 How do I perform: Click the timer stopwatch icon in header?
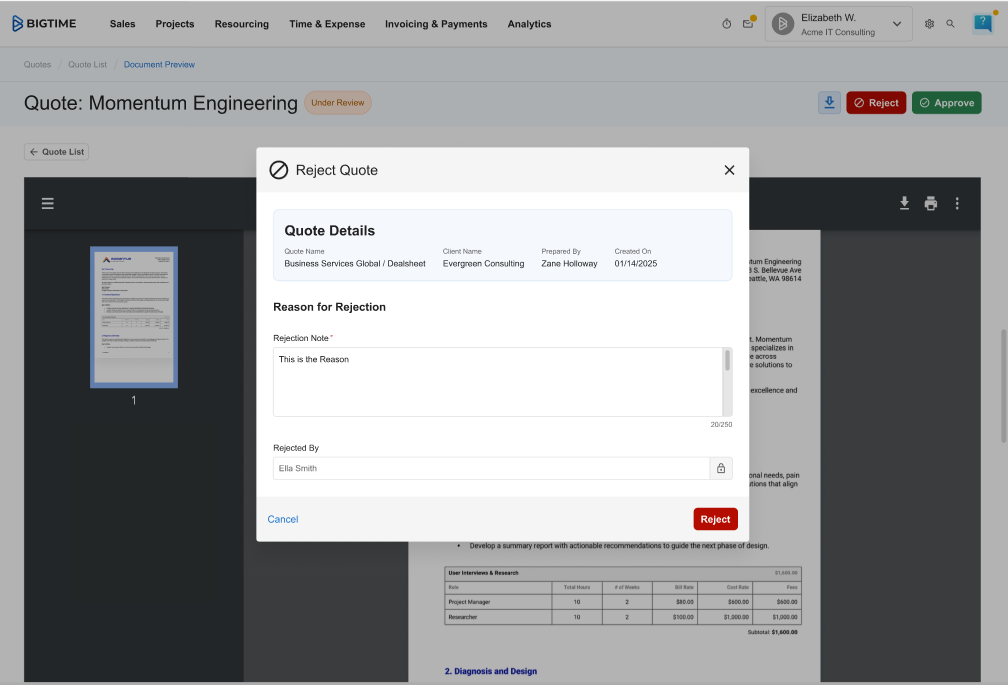(x=726, y=24)
